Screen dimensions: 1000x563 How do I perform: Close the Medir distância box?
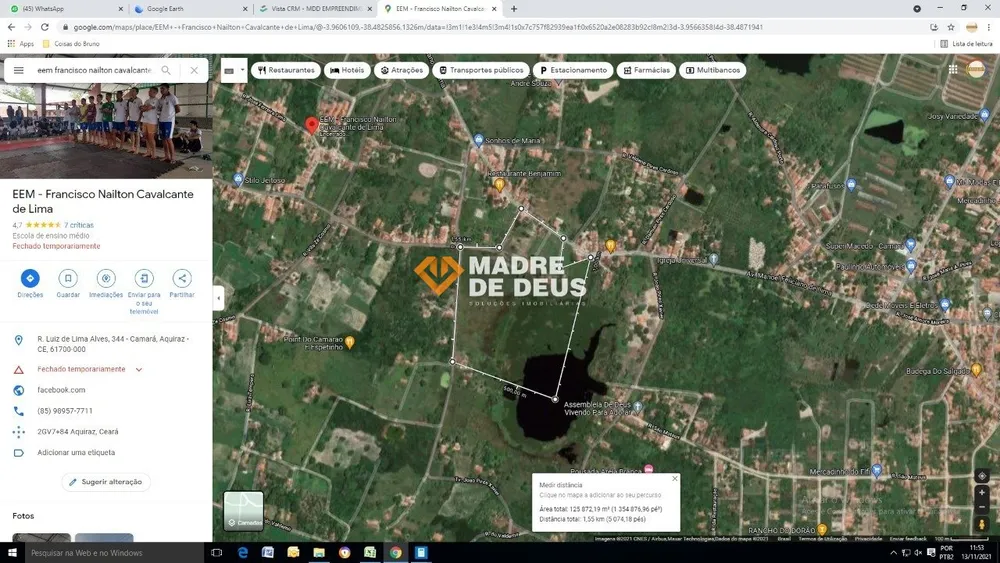point(675,478)
